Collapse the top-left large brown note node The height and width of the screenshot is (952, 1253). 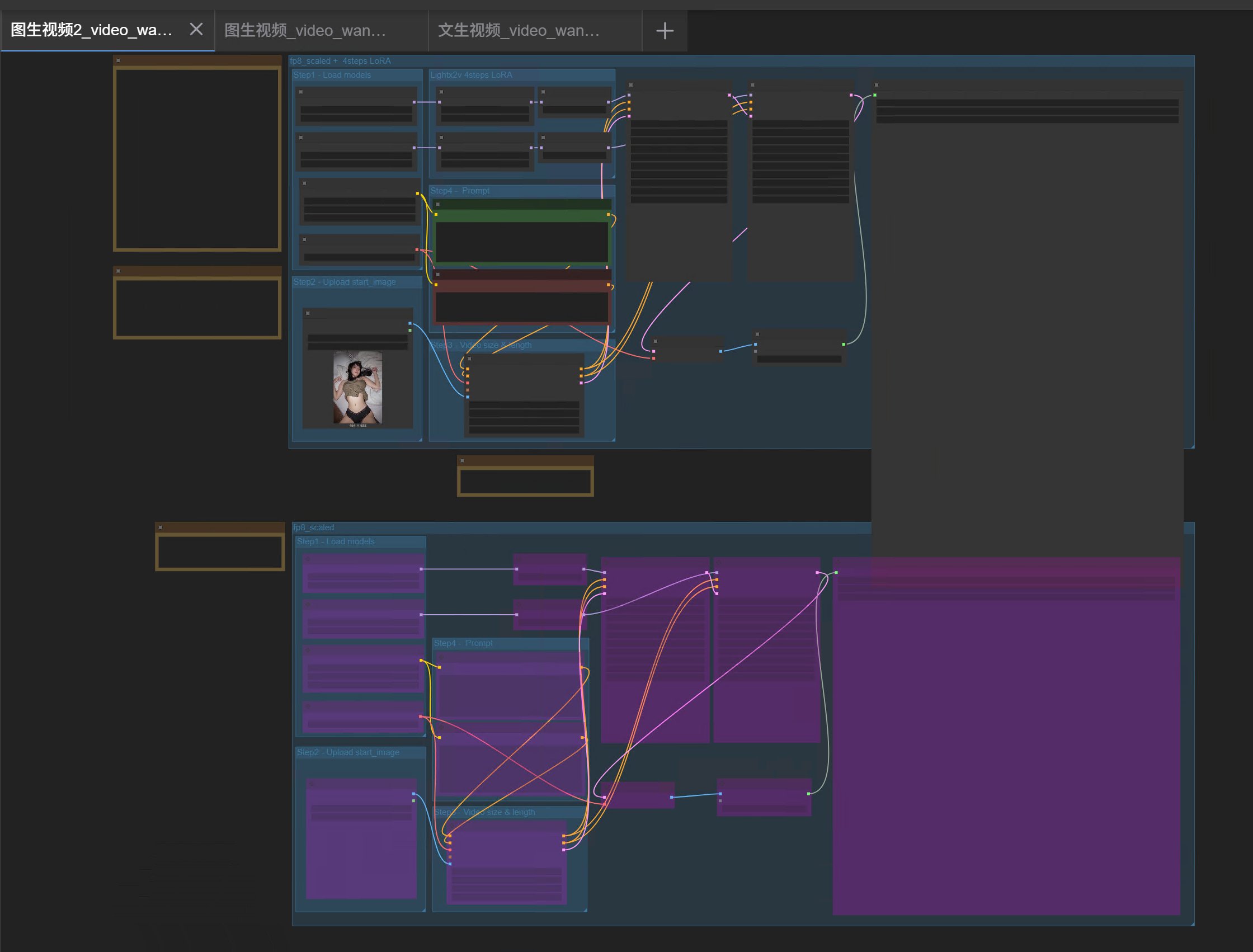(118, 60)
